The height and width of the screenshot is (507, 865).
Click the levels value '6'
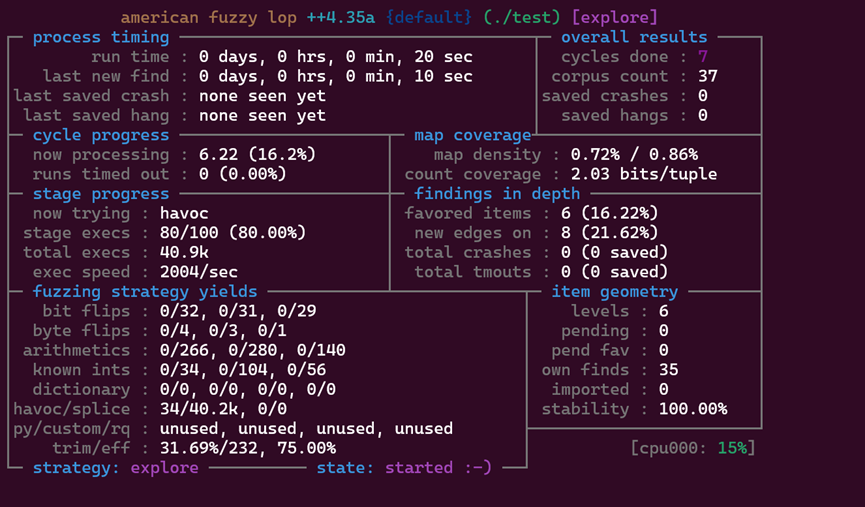click(x=664, y=311)
